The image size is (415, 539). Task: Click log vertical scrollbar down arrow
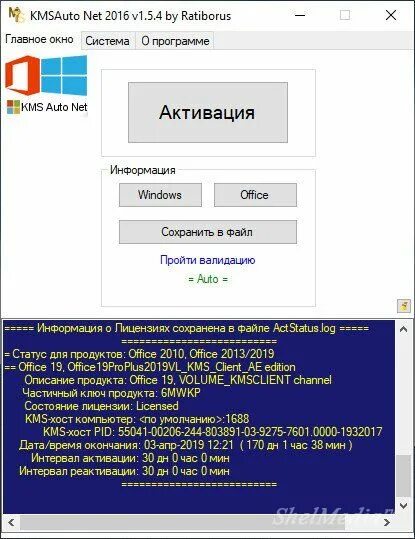(404, 506)
